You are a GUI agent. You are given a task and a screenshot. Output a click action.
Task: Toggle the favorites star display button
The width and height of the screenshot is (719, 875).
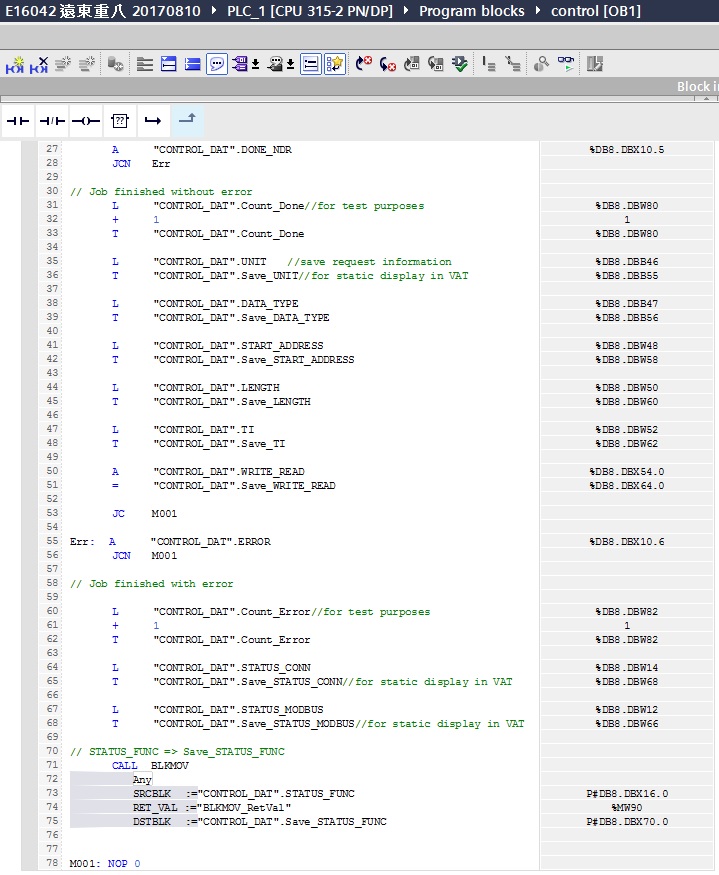(335, 64)
